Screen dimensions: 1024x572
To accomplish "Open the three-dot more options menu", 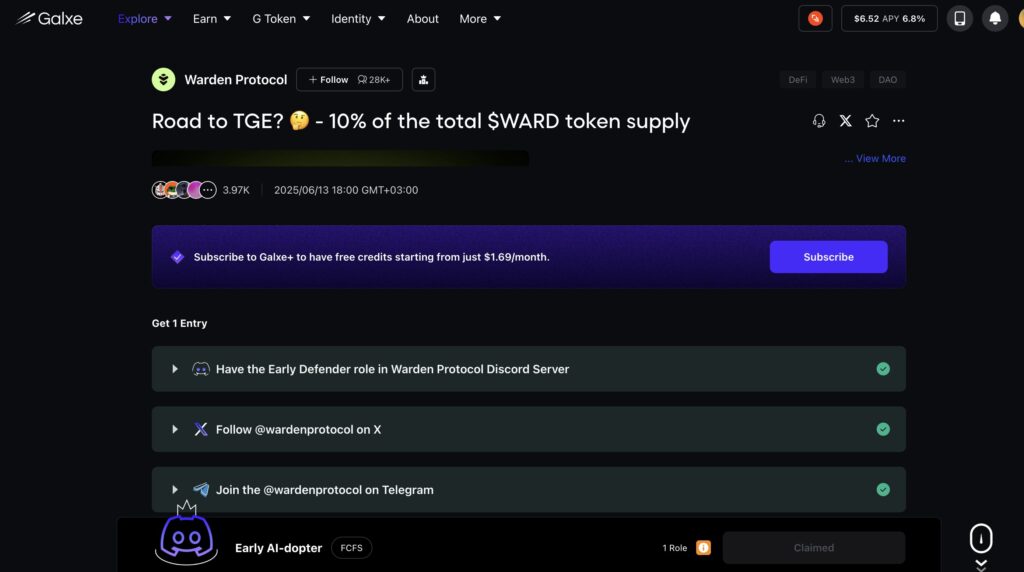I will (899, 121).
